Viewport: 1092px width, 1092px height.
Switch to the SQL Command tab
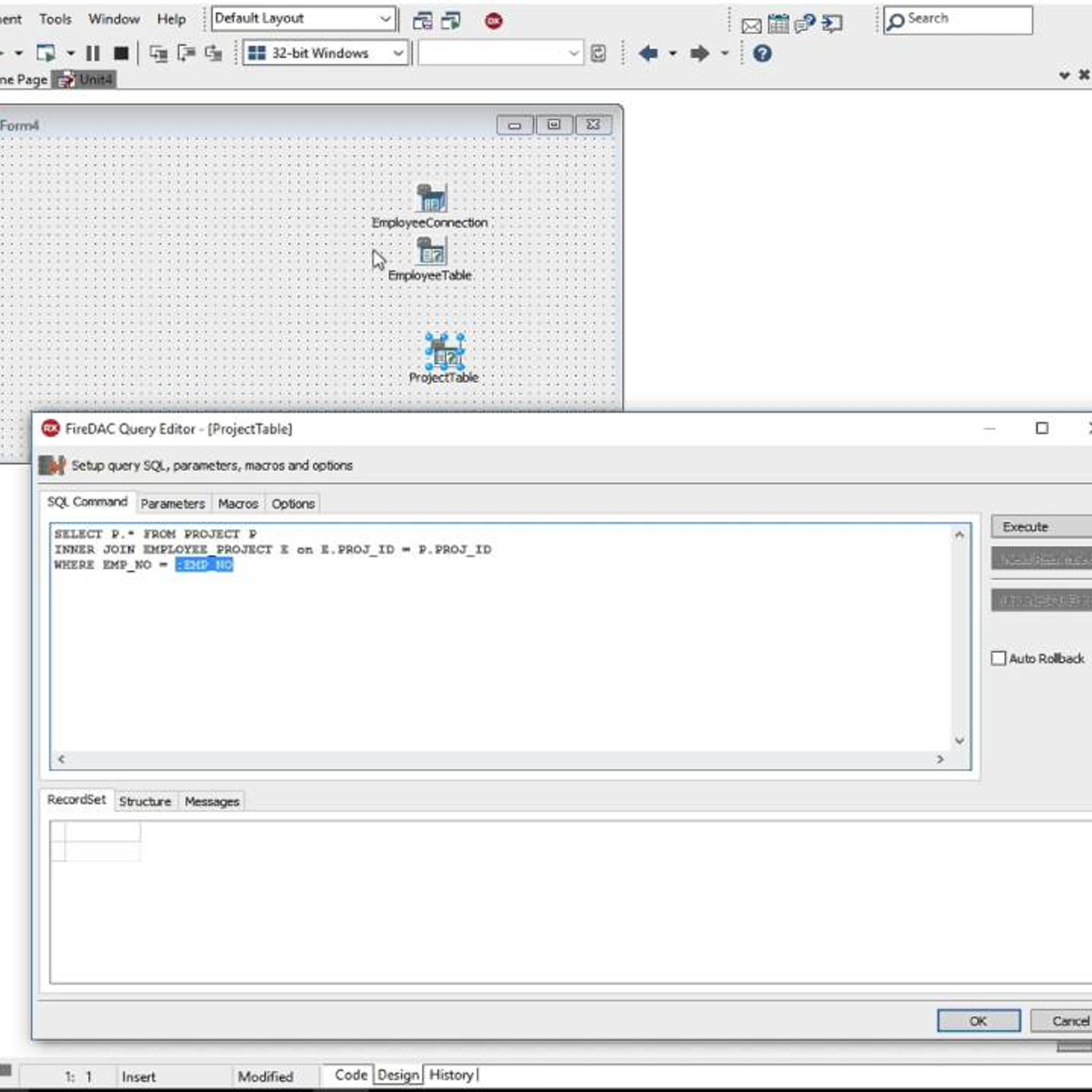tap(87, 502)
